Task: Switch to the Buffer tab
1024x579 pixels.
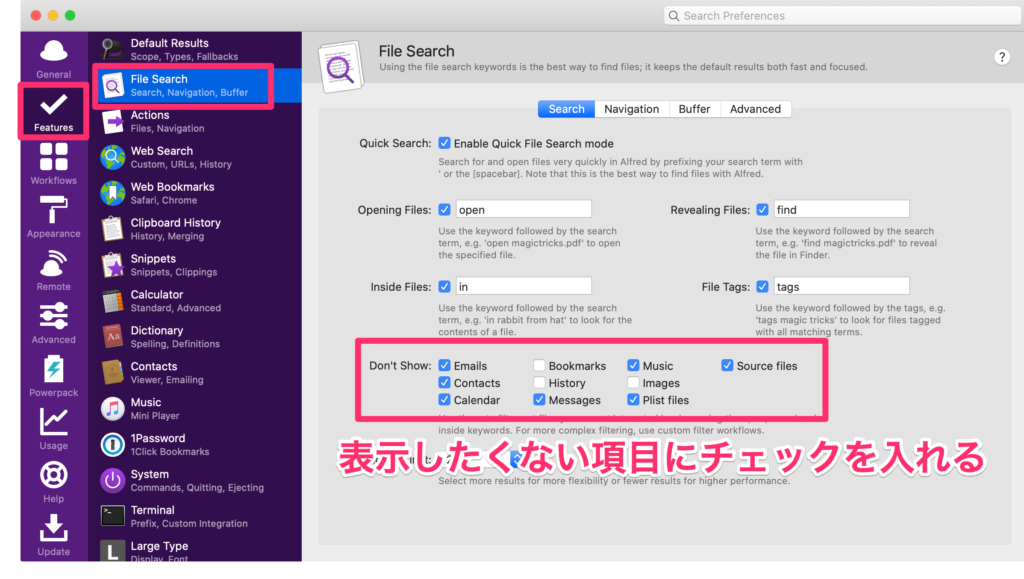Action: tap(694, 109)
